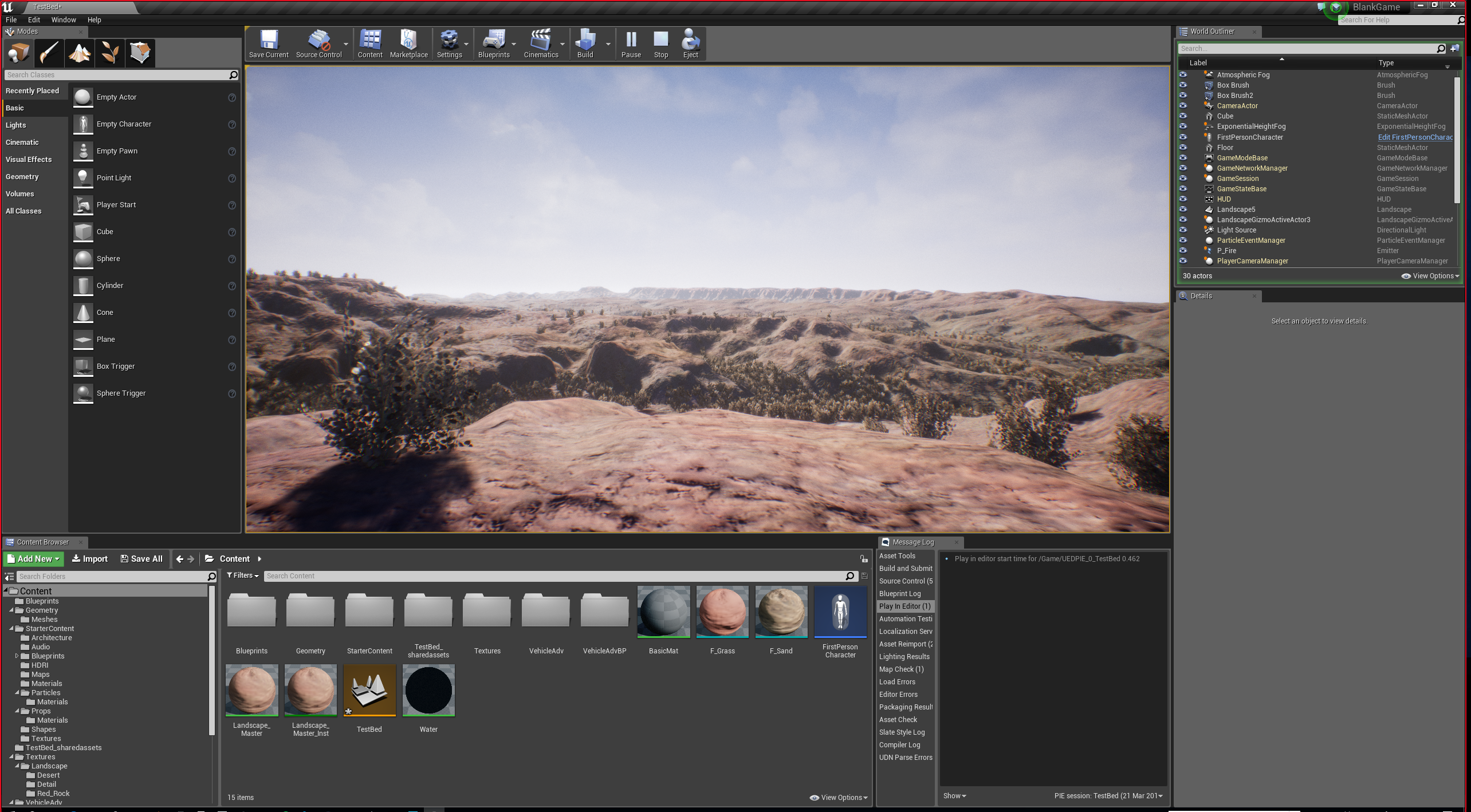This screenshot has height=812, width=1471.
Task: Open the PIE session dropdown
Action: [1109, 796]
